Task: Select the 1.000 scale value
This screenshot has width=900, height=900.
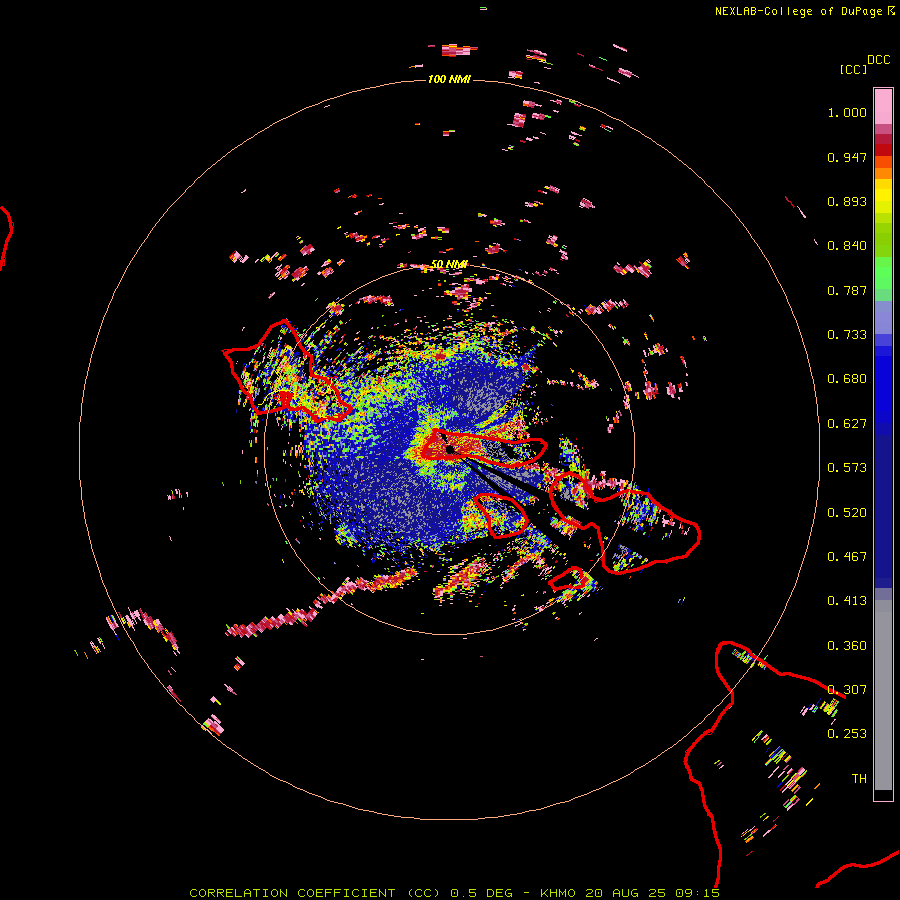Action: [x=847, y=112]
